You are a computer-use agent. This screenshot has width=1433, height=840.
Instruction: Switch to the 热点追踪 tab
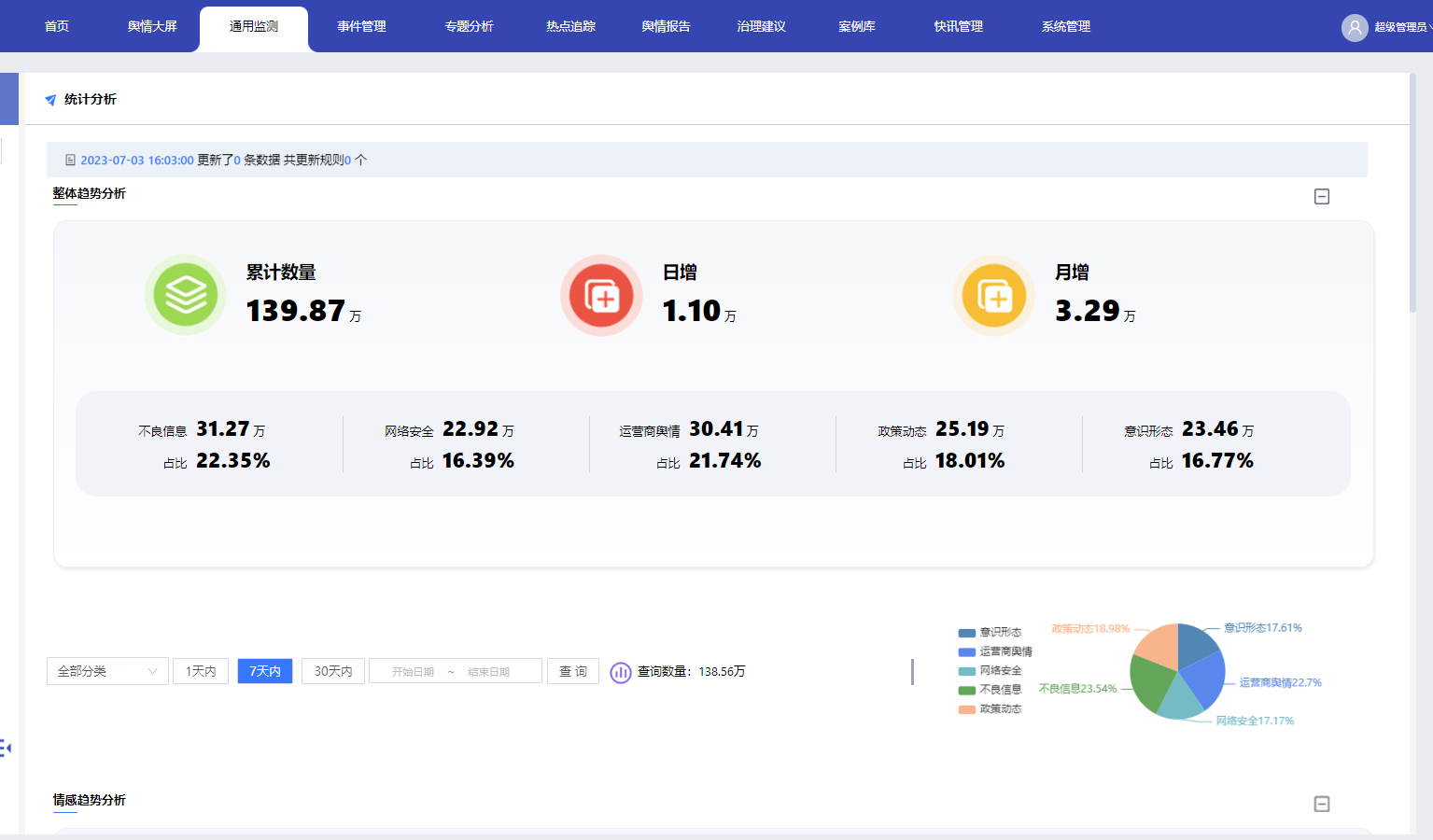tap(570, 26)
